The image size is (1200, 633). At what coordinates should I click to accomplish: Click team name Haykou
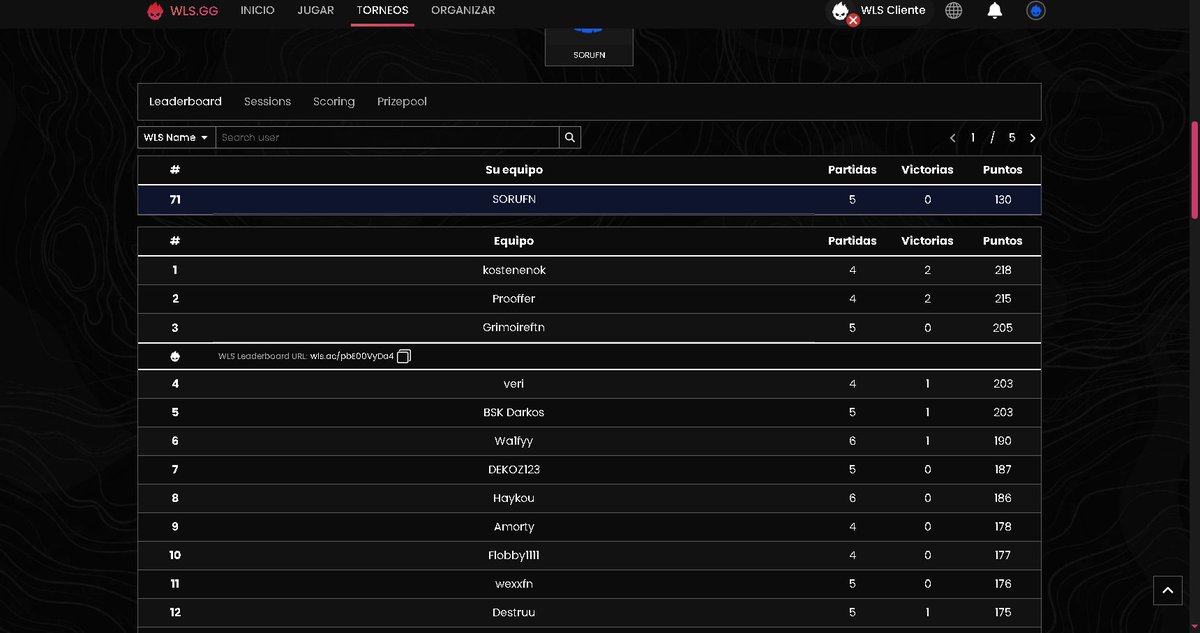coord(514,498)
